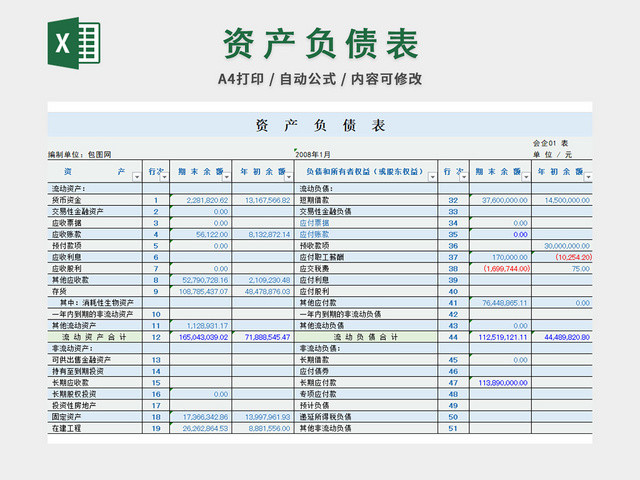The height and width of the screenshot is (480, 640).
Task: Select the total 165,043,039.02
Action: coord(204,337)
